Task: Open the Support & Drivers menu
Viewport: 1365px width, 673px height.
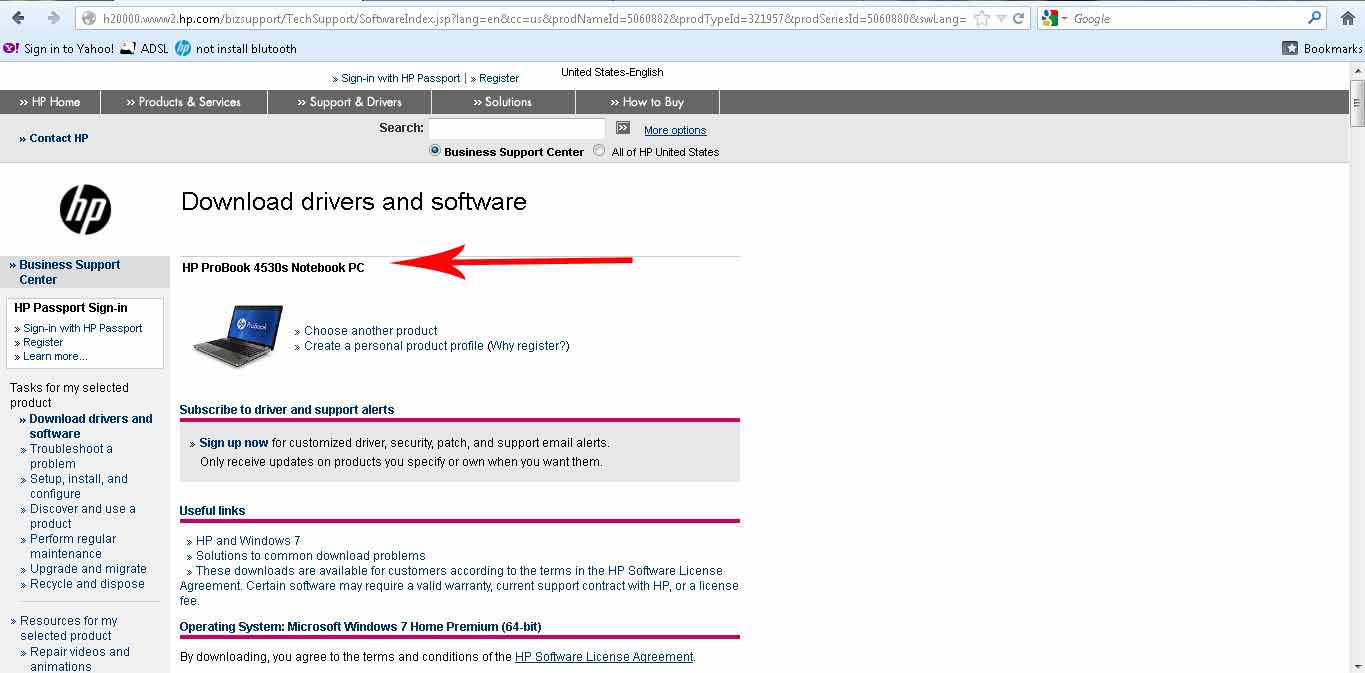Action: 350,102
